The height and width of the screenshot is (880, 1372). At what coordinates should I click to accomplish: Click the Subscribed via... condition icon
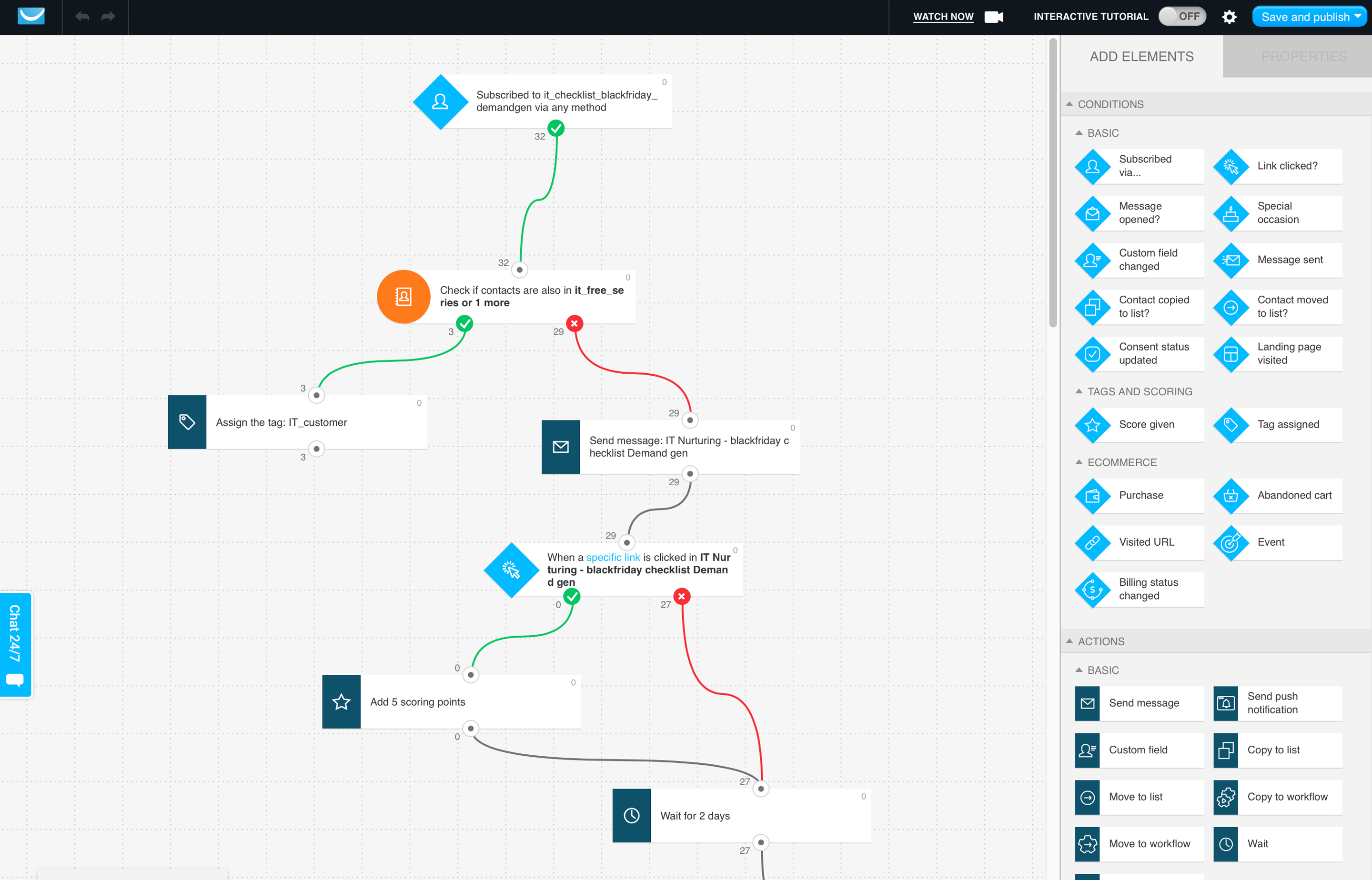[x=1092, y=165]
